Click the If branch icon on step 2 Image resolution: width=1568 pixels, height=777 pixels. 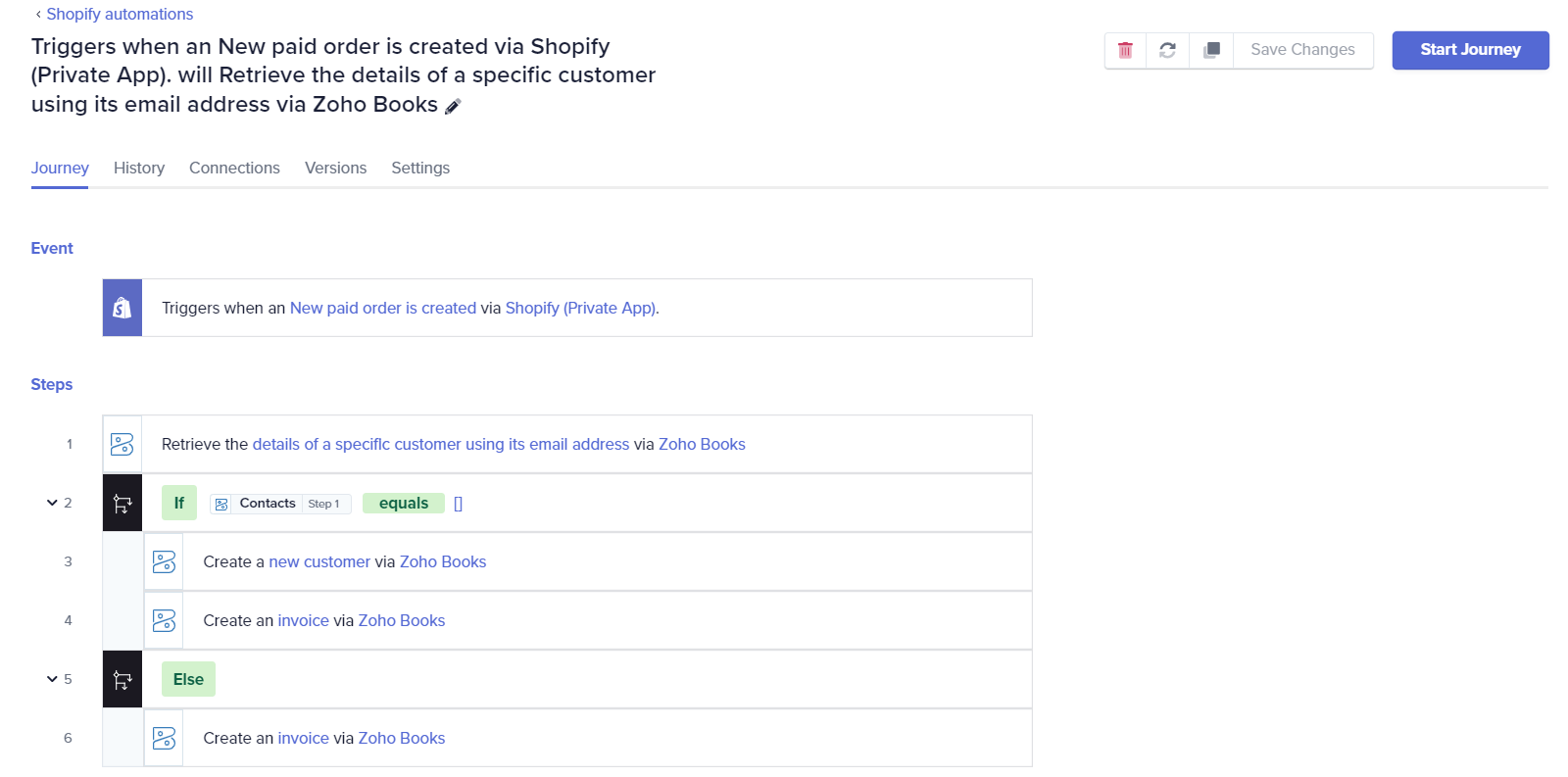click(122, 504)
